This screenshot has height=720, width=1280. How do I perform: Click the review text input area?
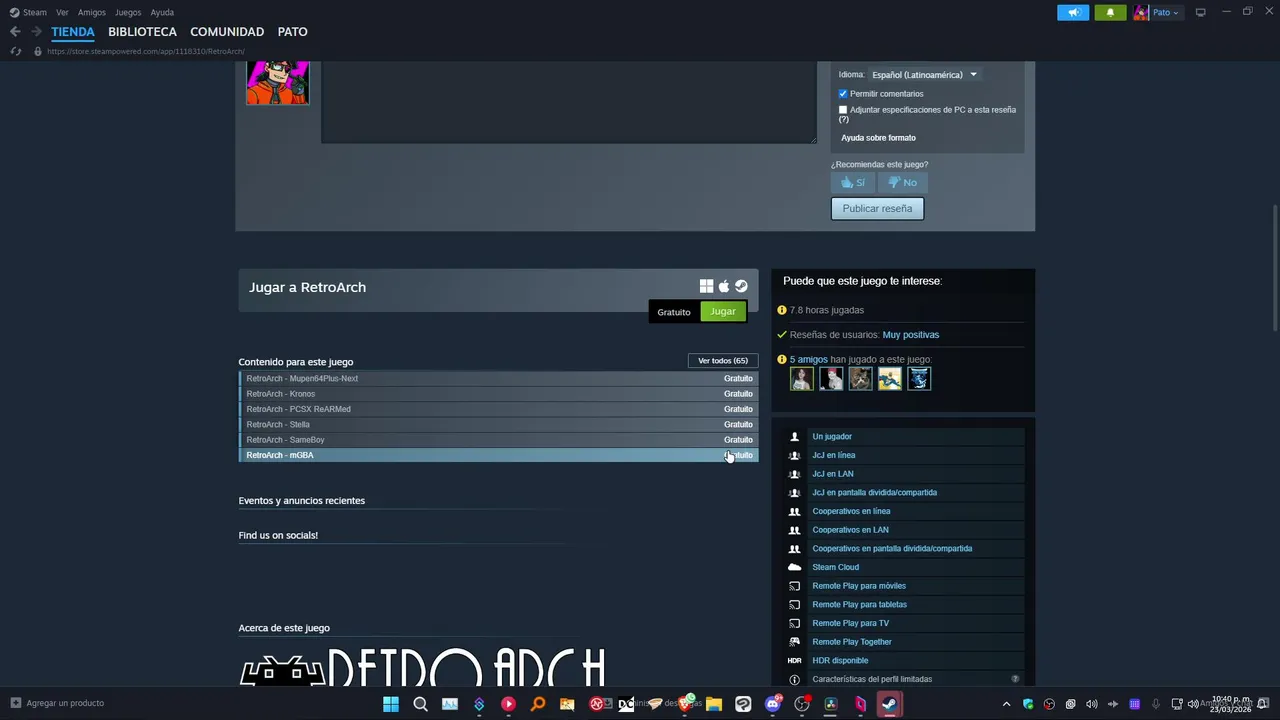pos(568,102)
